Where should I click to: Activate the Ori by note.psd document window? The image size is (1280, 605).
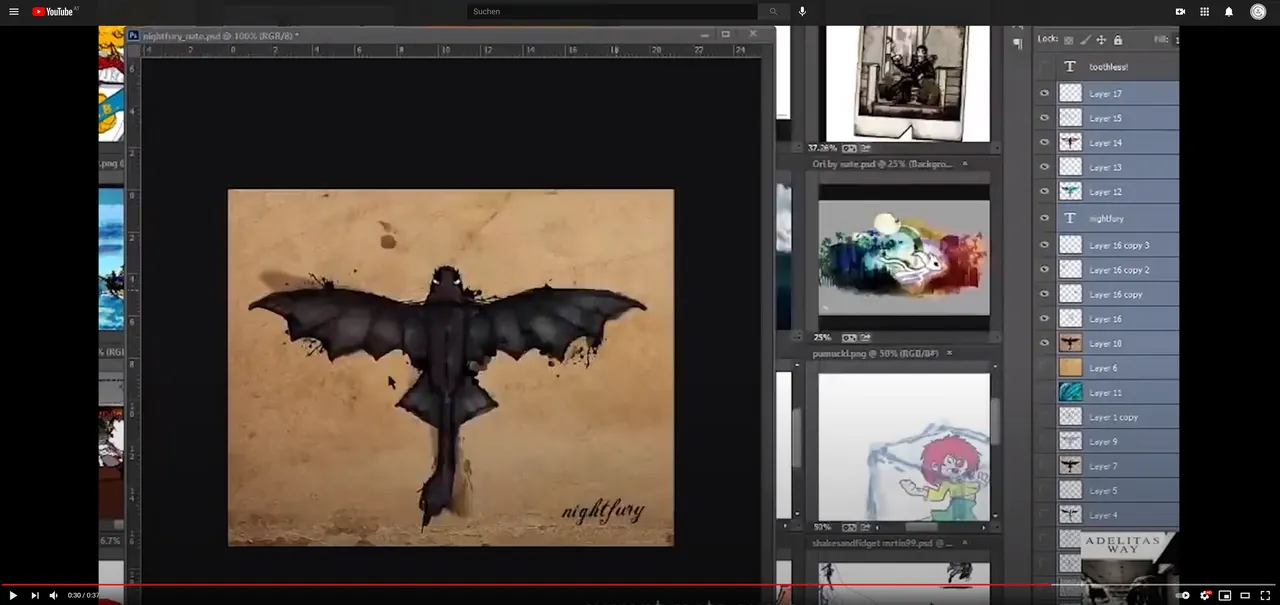tap(880, 163)
